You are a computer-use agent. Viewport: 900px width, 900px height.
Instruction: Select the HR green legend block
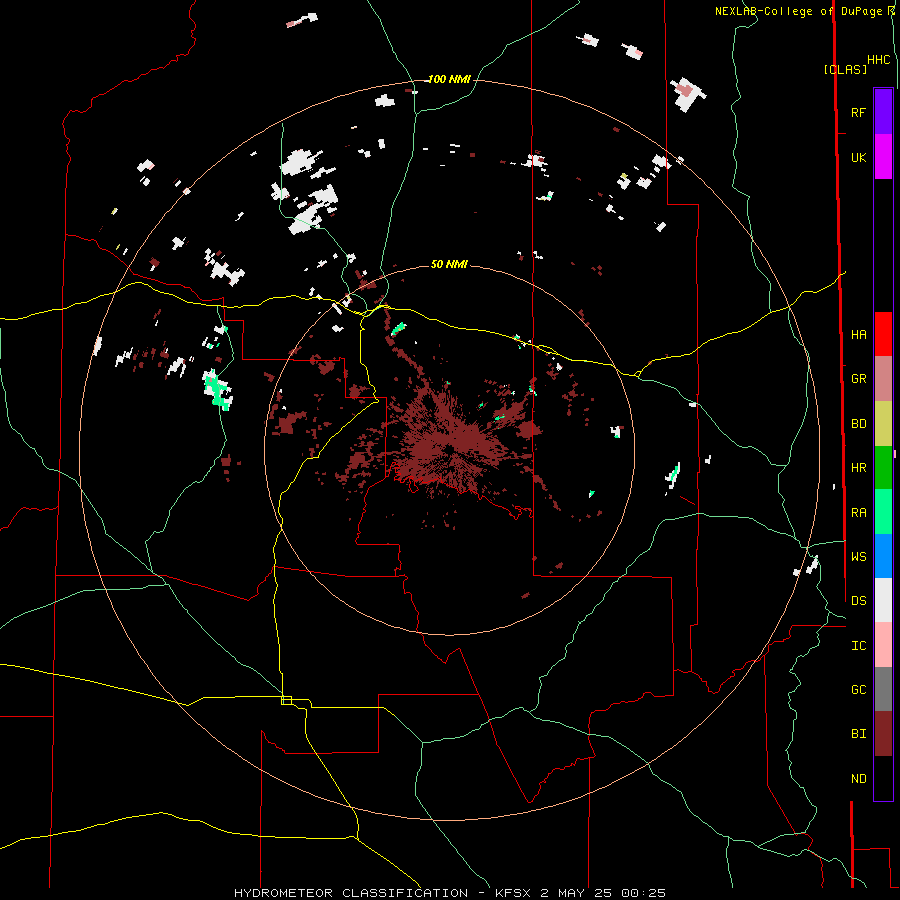(883, 468)
